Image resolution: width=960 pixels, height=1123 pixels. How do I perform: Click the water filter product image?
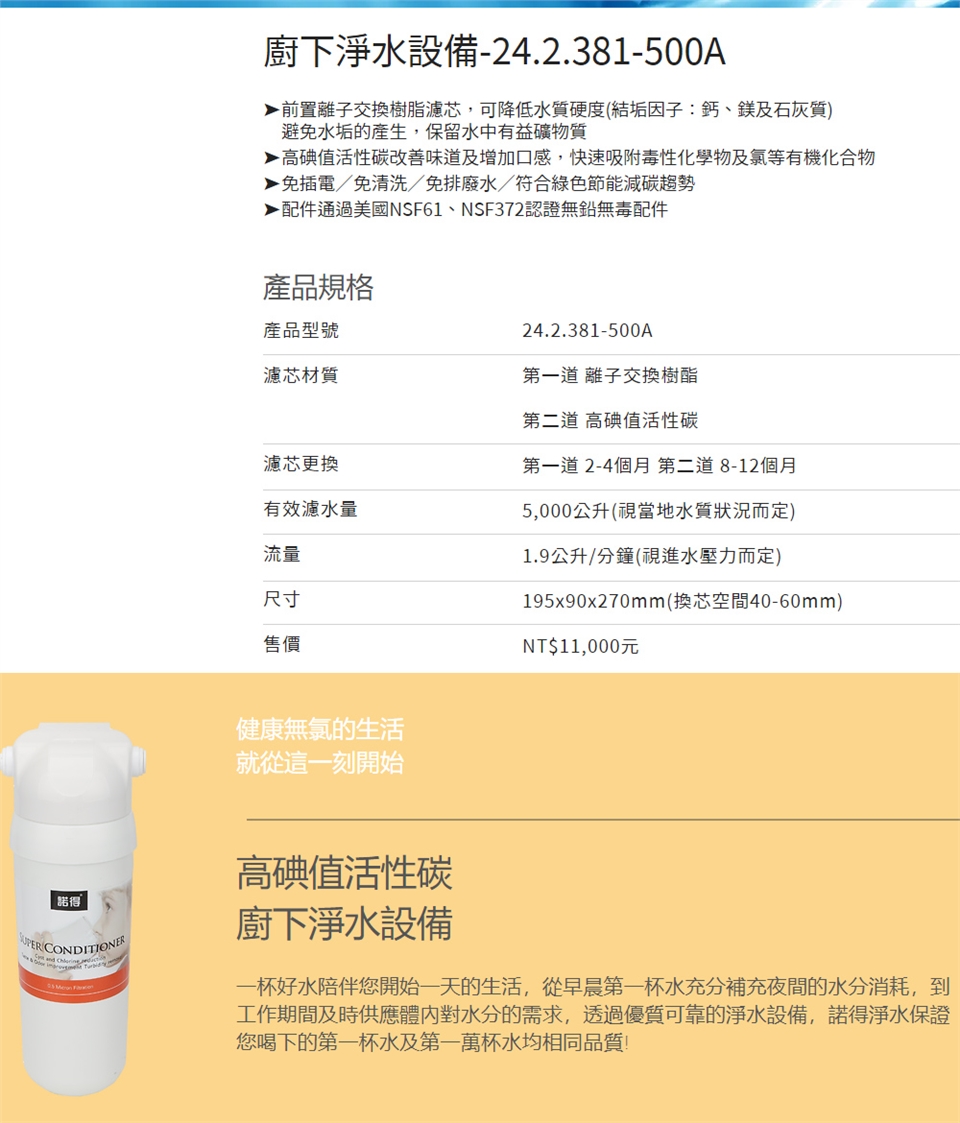[x=73, y=909]
